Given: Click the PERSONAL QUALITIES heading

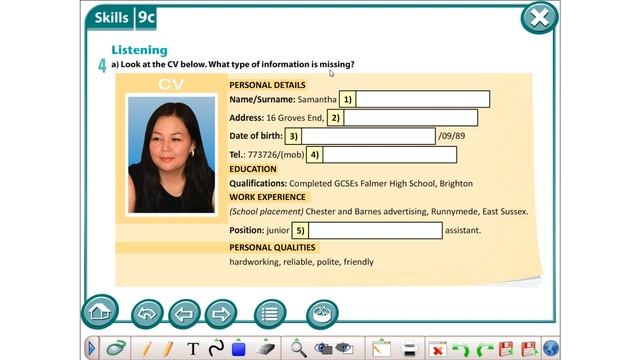Looking at the screenshot, I should pos(272,247).
